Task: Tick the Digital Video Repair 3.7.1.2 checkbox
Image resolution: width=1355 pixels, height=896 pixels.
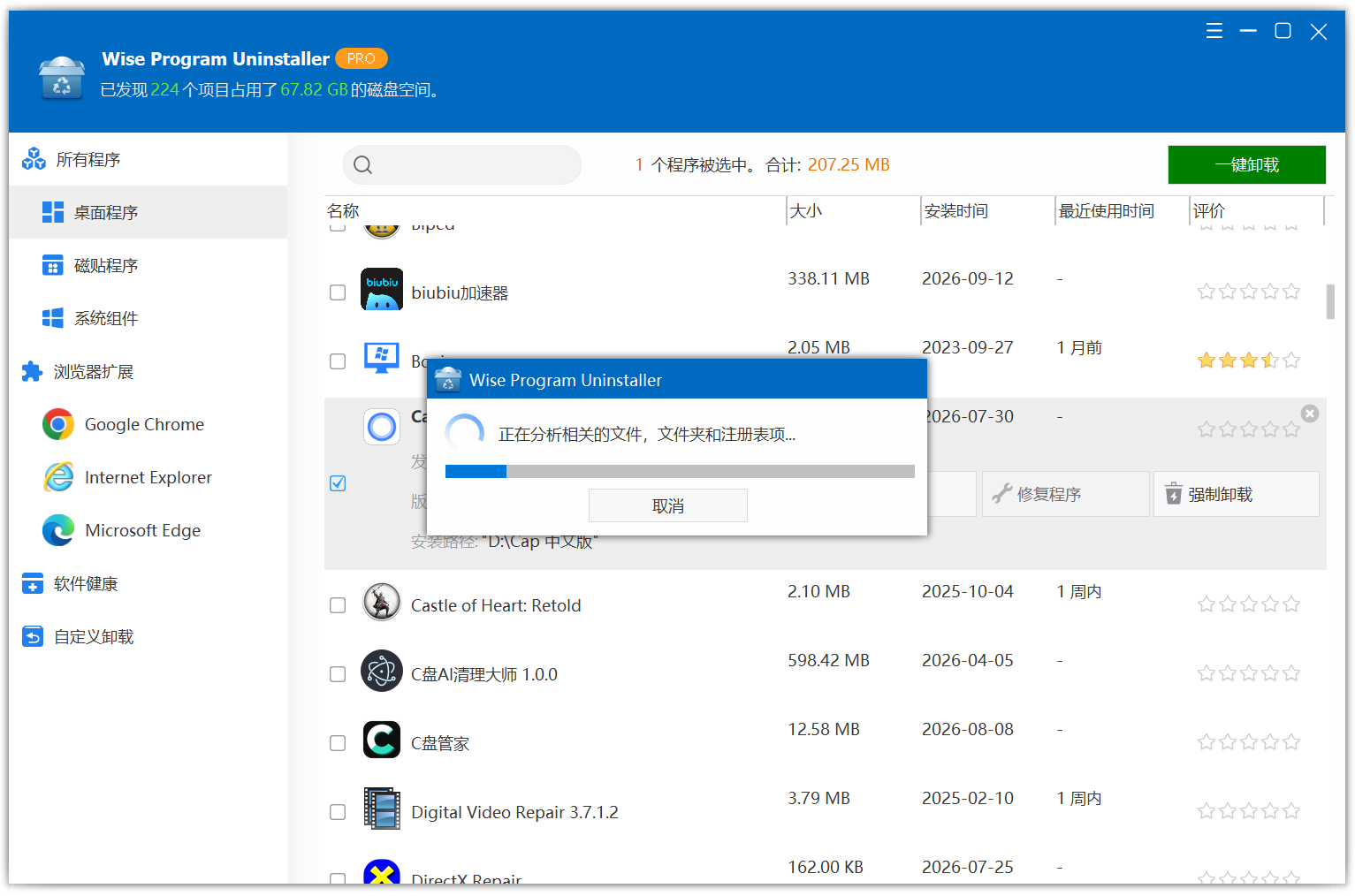Action: click(x=338, y=812)
